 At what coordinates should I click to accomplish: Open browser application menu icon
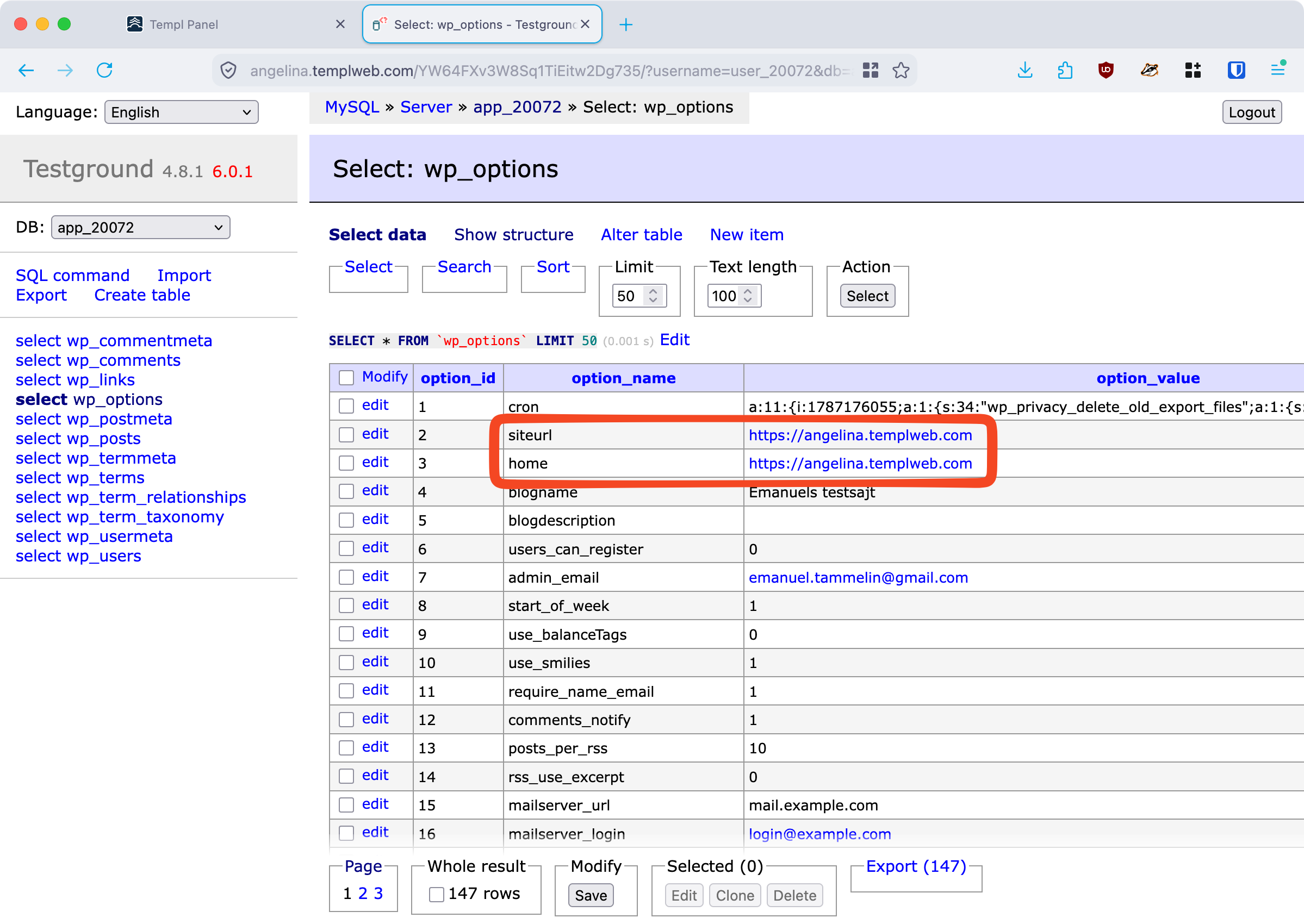tap(1278, 70)
